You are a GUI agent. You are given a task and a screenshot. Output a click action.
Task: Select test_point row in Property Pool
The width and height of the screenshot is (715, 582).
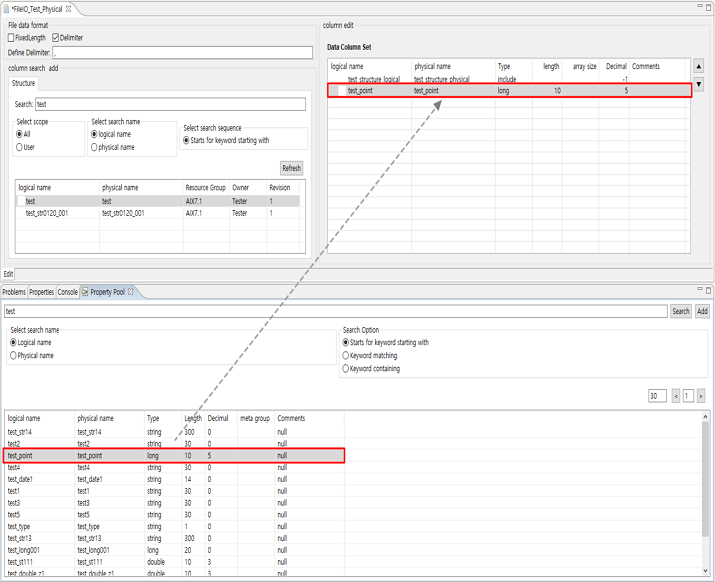pyautogui.click(x=174, y=455)
